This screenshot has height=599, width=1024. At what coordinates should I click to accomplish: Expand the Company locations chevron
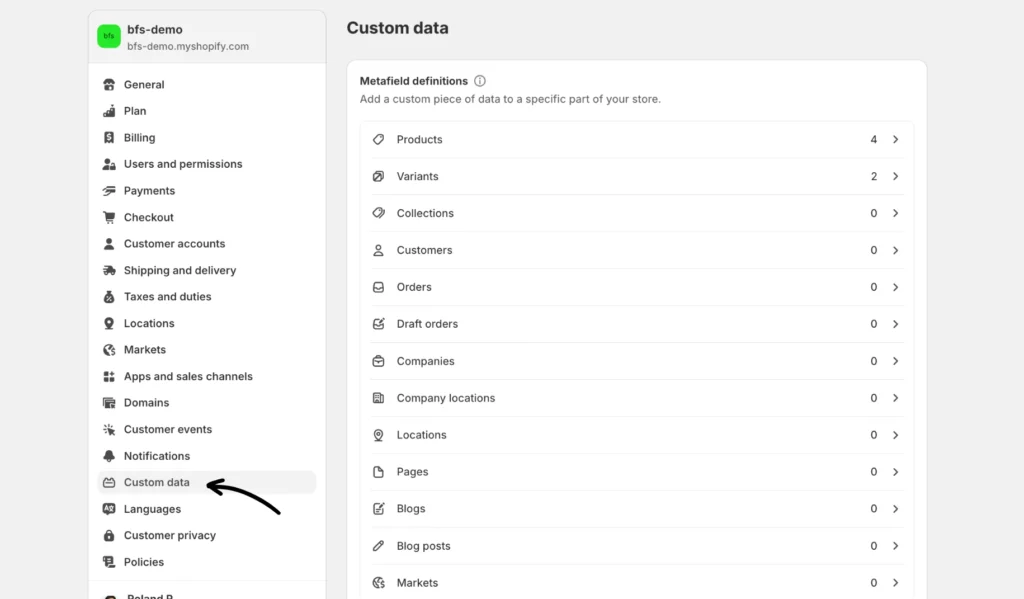click(895, 398)
